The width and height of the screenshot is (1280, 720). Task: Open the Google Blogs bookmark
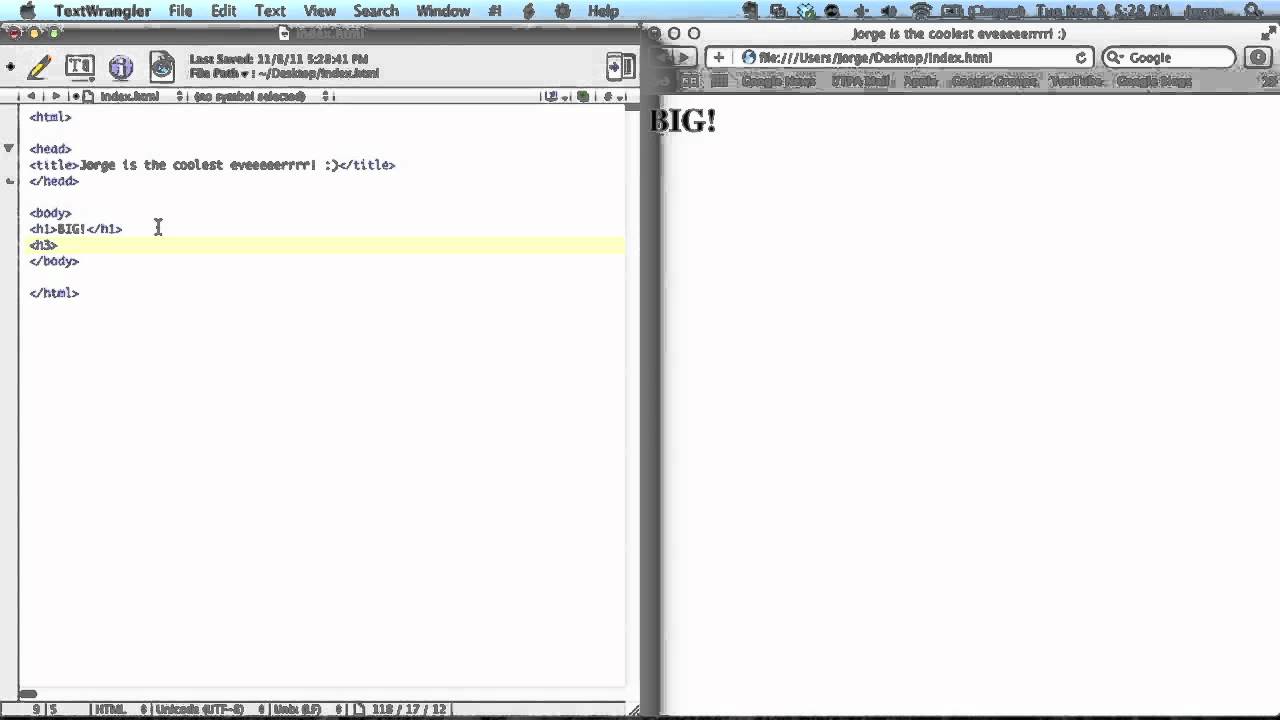[1154, 81]
